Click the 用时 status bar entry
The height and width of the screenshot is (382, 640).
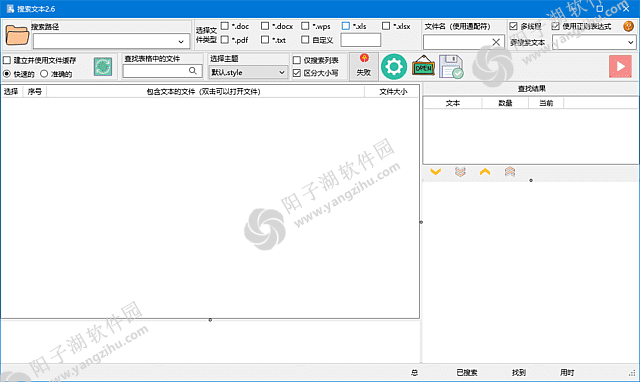click(x=567, y=373)
